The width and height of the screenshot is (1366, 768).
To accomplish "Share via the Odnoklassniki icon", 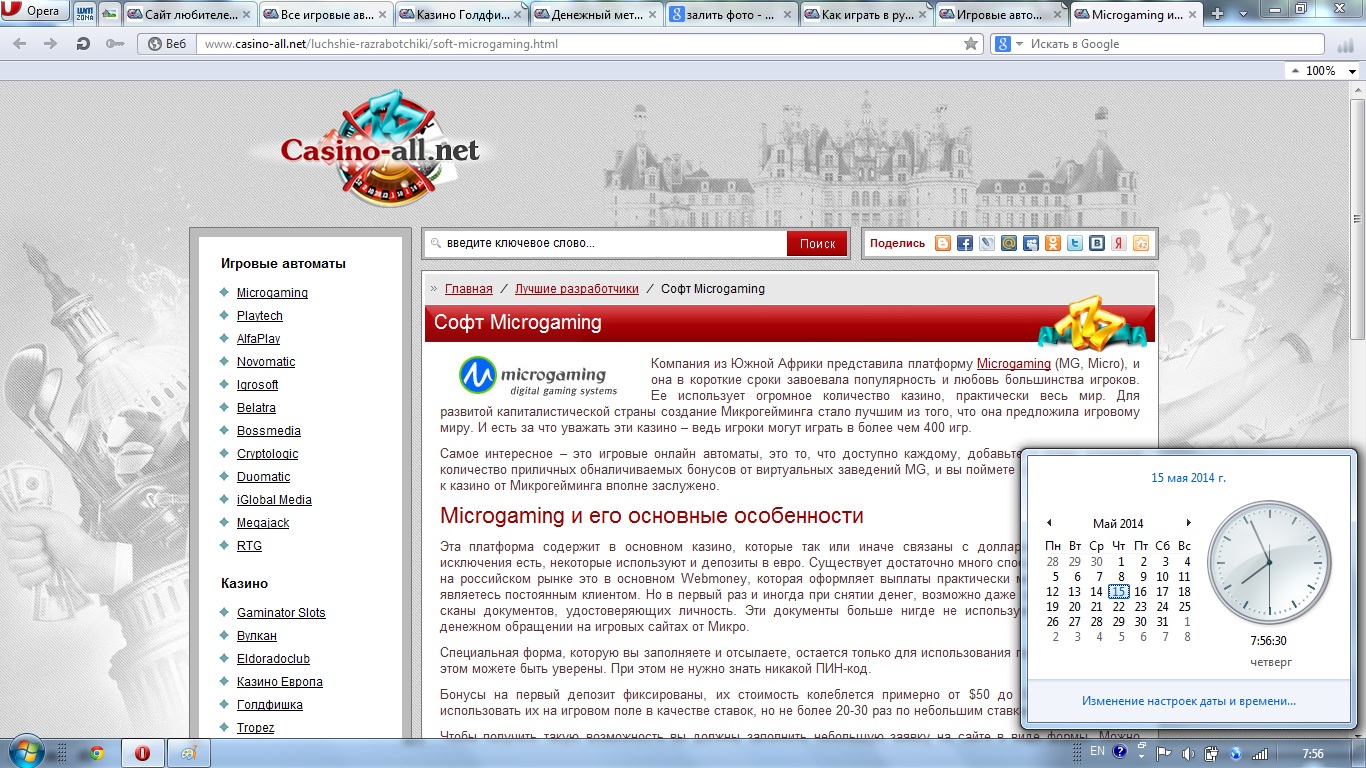I will point(1053,243).
